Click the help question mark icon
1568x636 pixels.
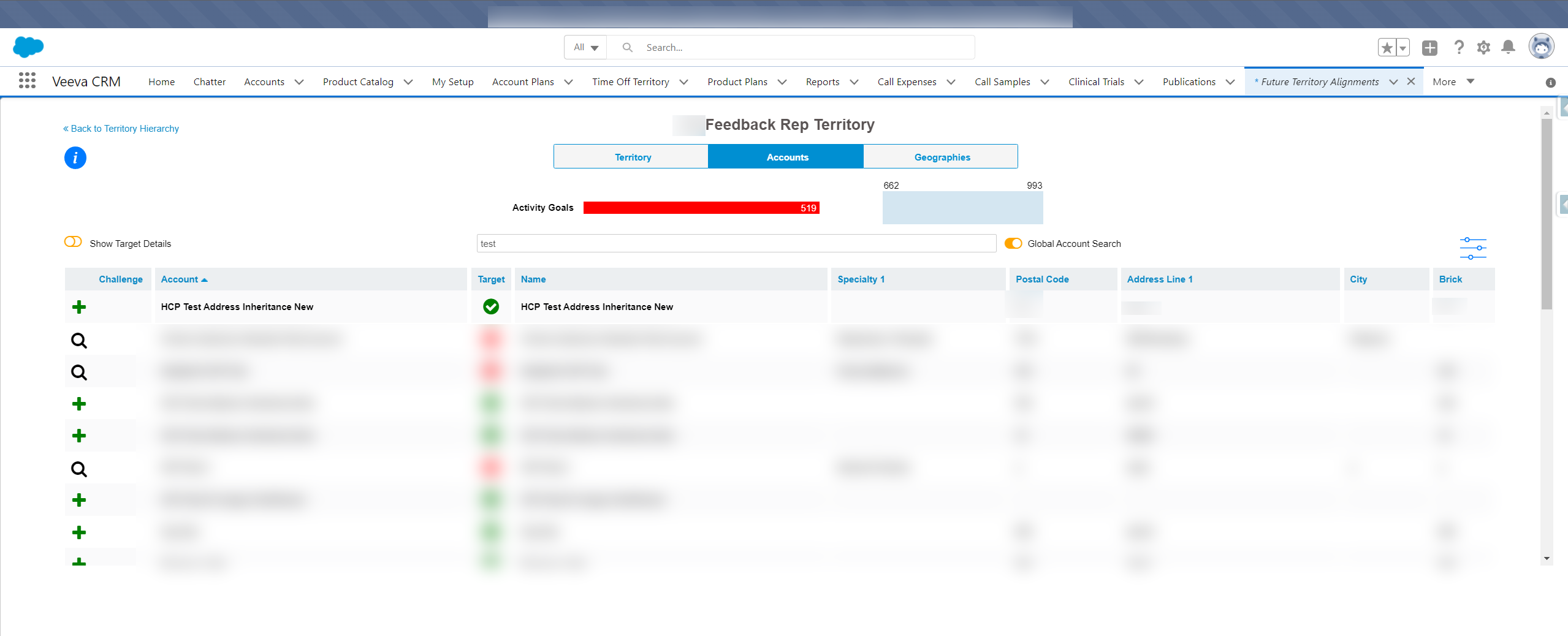(x=1459, y=47)
